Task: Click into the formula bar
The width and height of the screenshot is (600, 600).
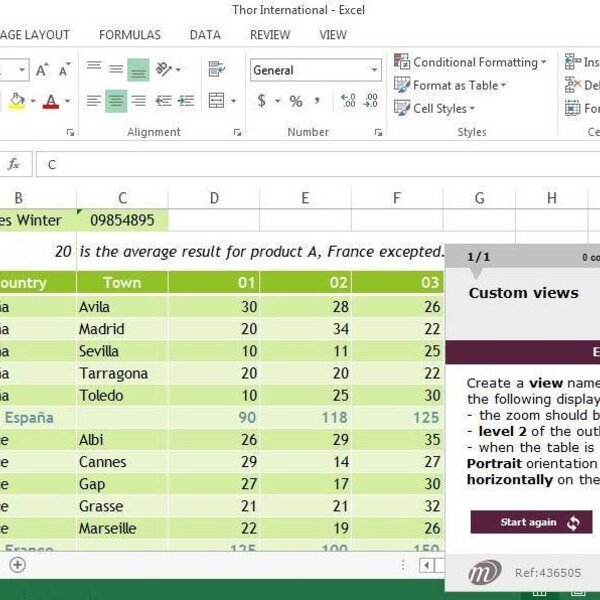Action: 318,165
